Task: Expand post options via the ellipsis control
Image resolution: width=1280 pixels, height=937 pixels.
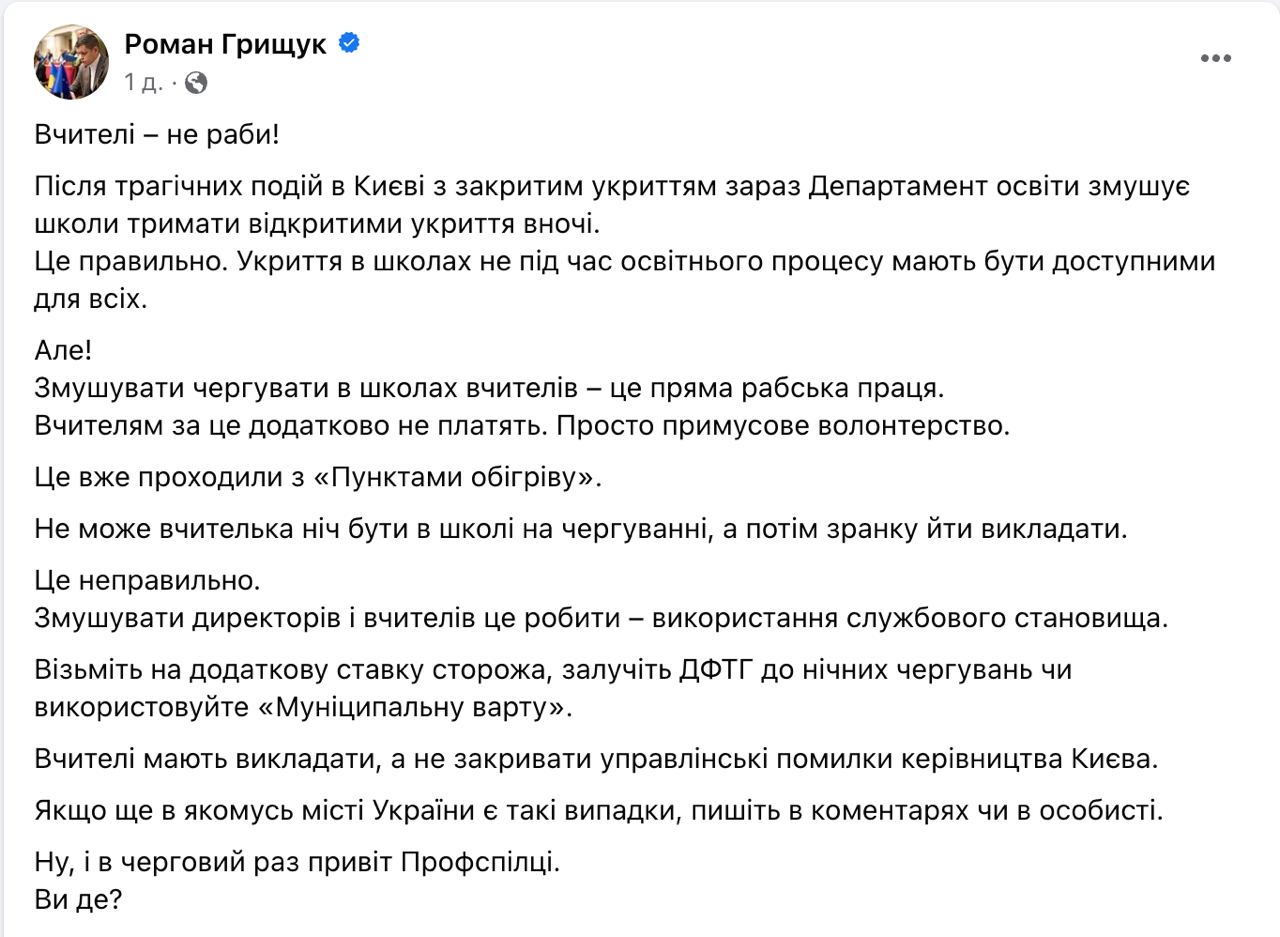Action: click(x=1214, y=57)
